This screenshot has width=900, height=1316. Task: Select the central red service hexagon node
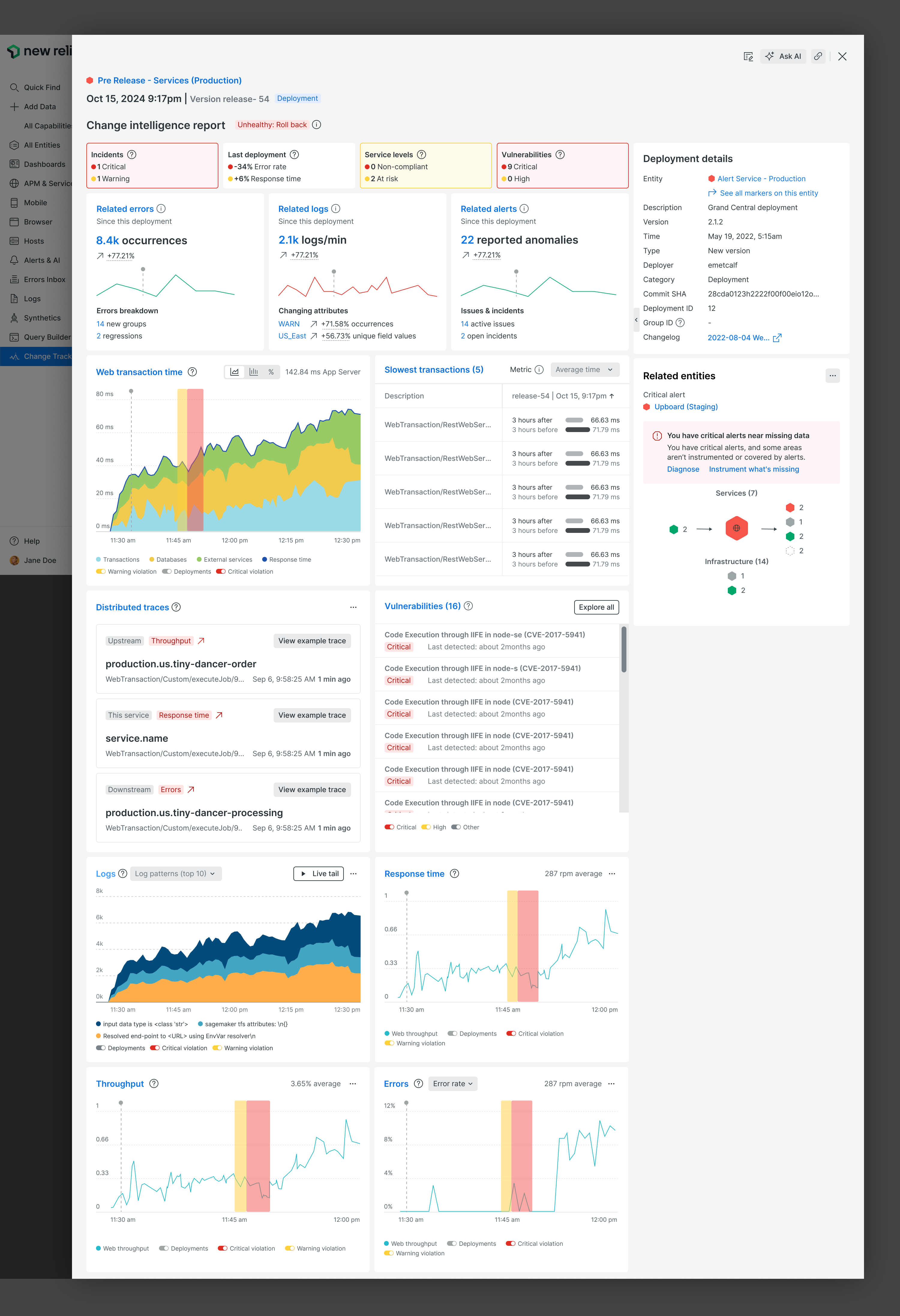(x=736, y=528)
